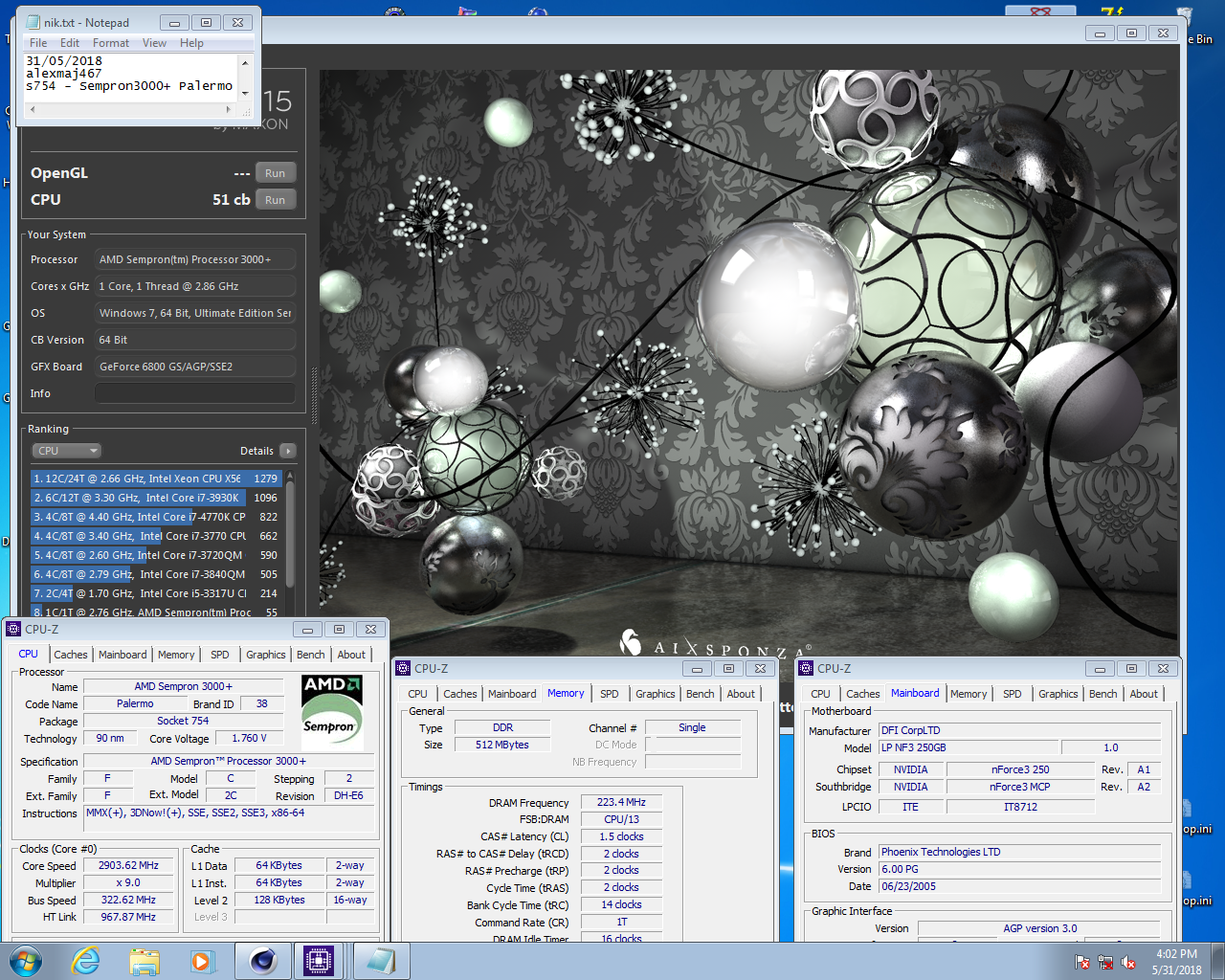Select ranking row 'Intel Core i7-4770K' scoring 822
Screen dimensions: 1225x980
pyautogui.click(x=156, y=517)
